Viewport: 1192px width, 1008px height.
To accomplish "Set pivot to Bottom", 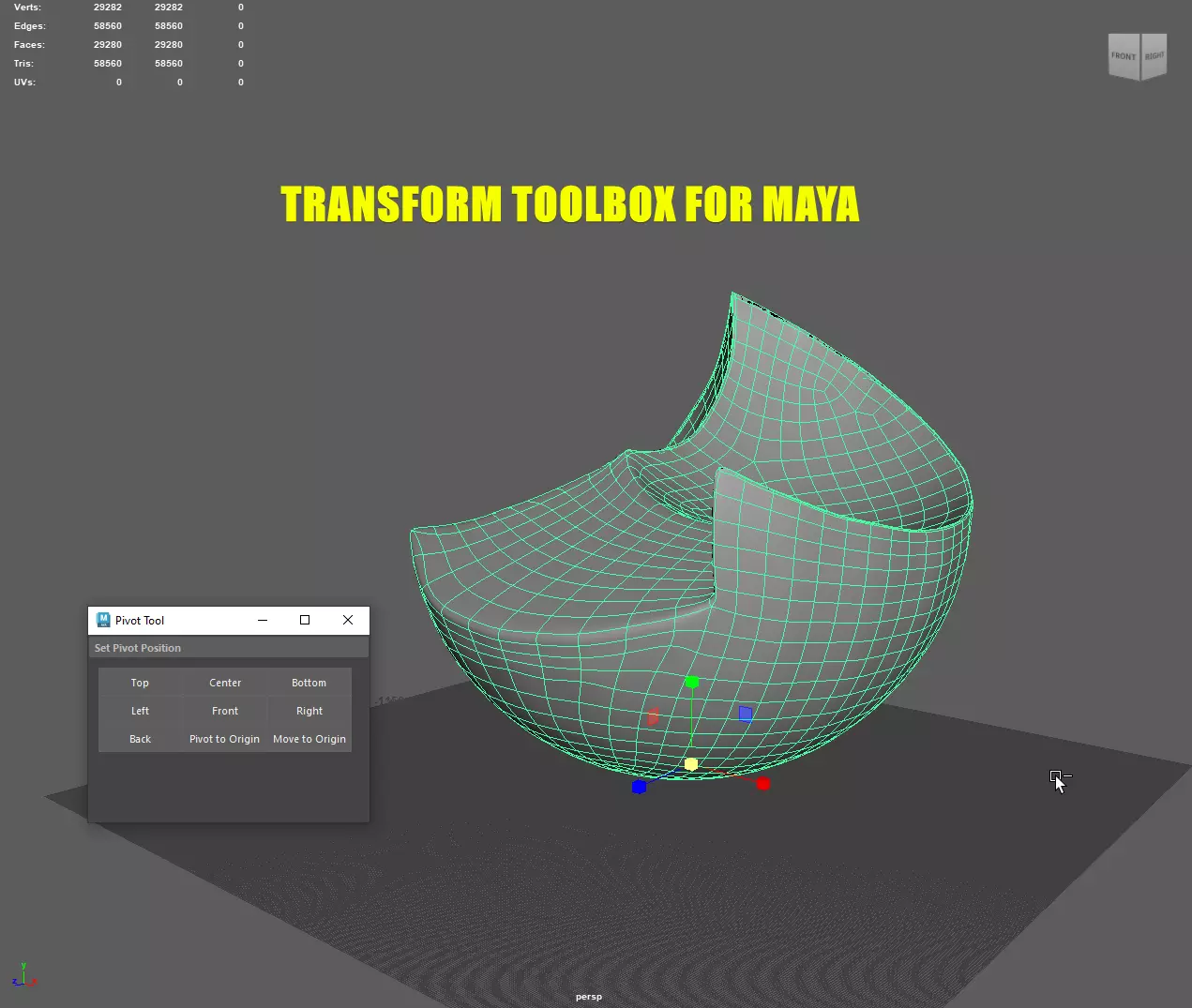I will point(309,683).
